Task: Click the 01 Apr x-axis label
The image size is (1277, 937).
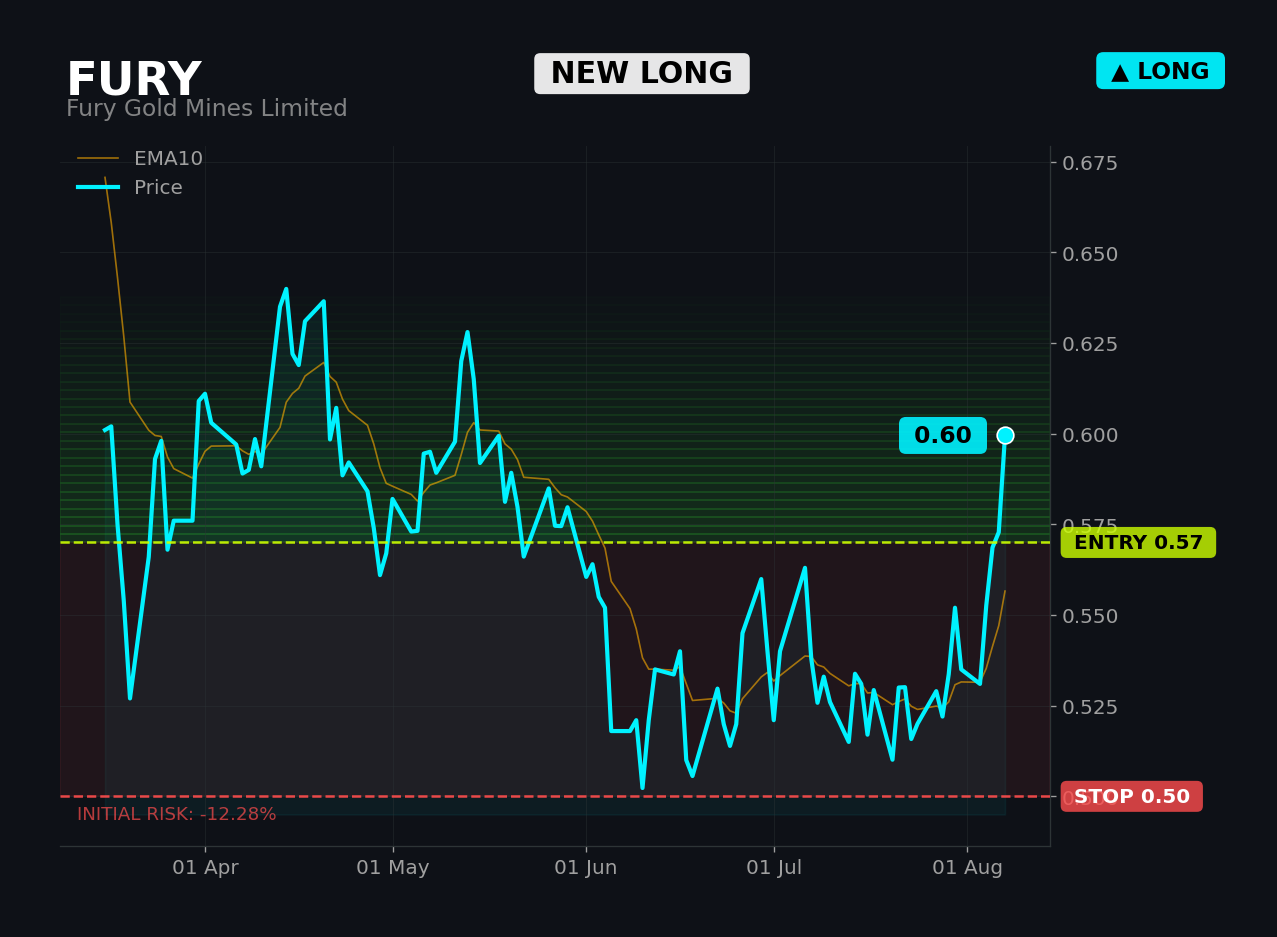Action: [x=205, y=868]
